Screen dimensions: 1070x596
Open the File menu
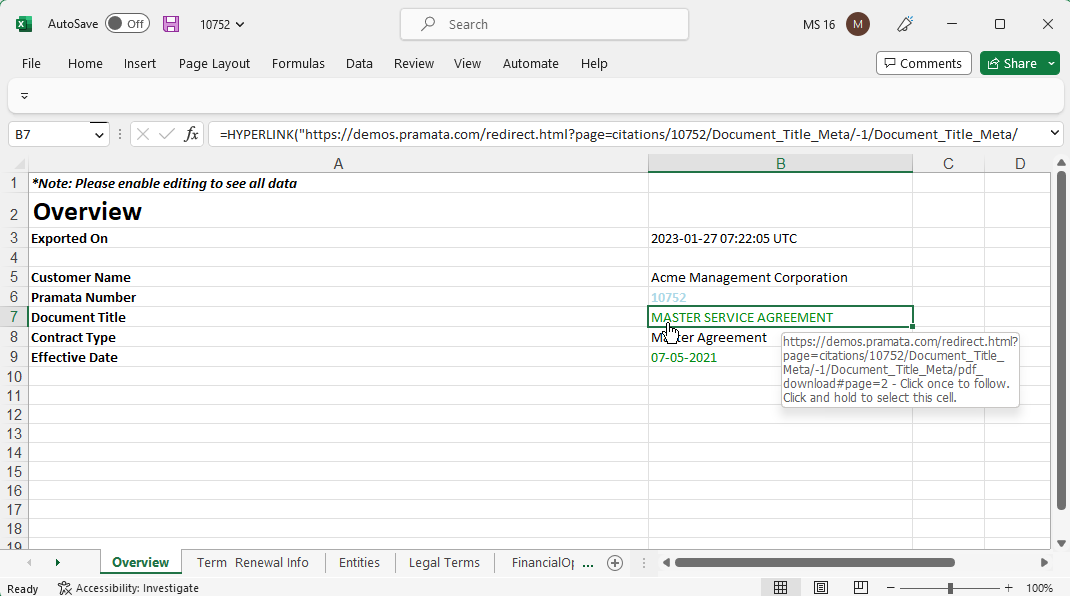[31, 63]
